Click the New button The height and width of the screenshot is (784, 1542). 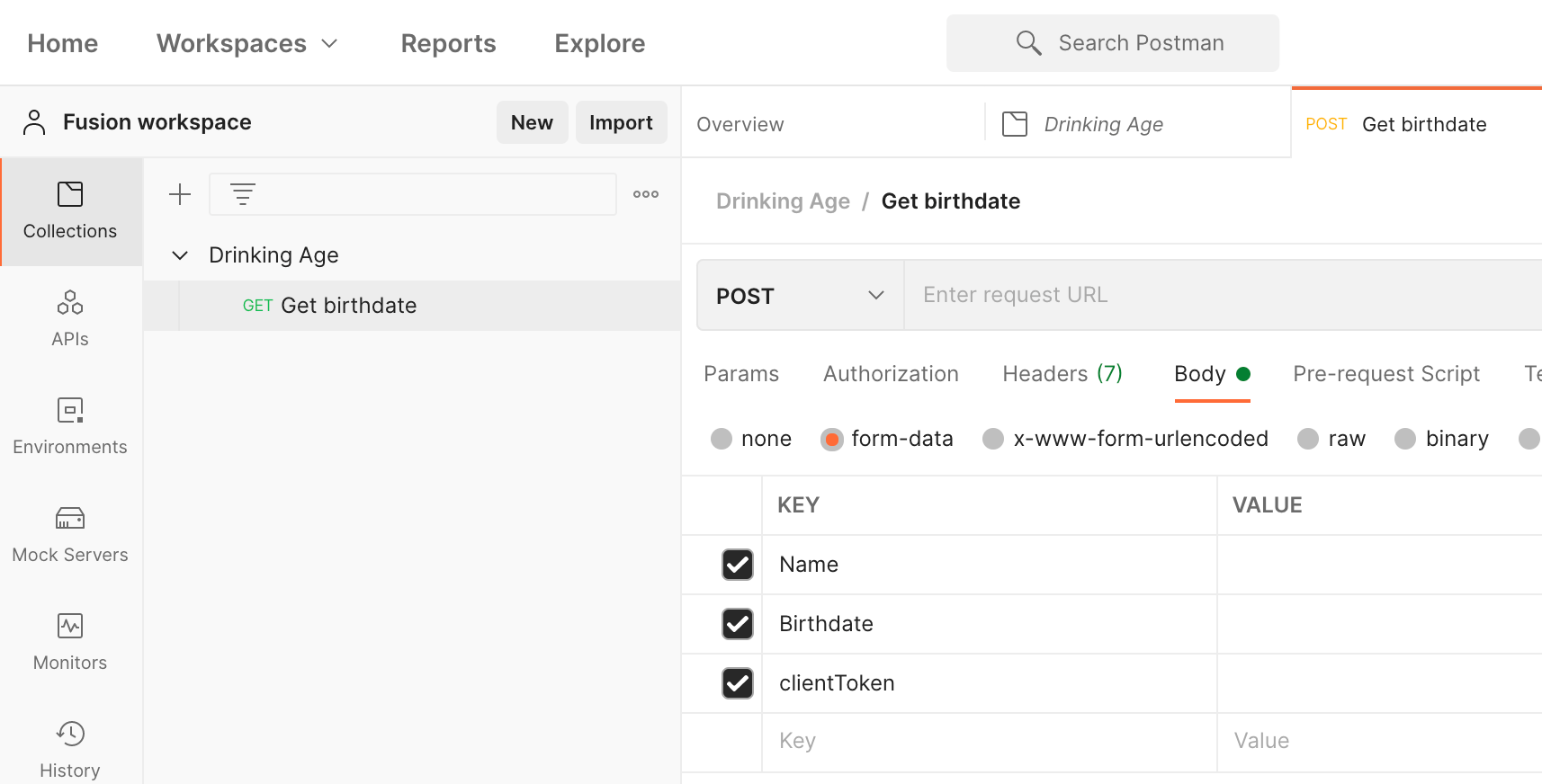(532, 122)
